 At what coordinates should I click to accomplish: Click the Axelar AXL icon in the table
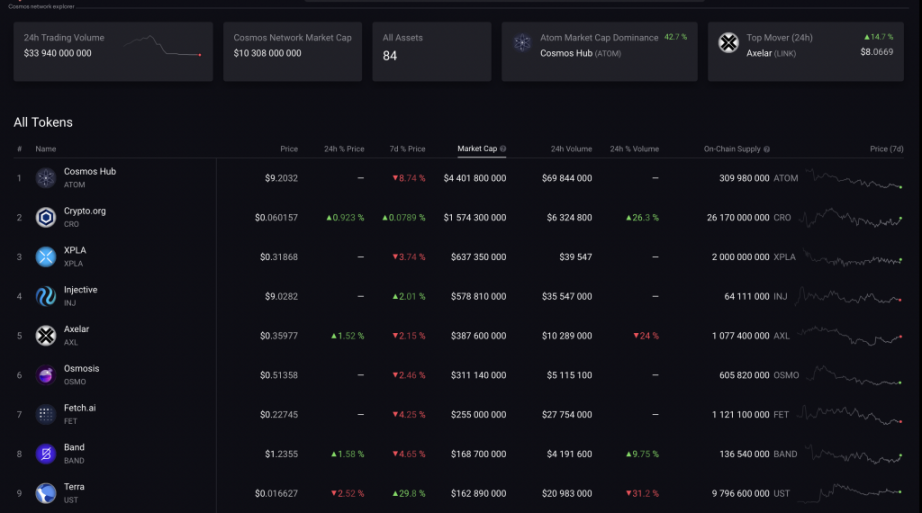(46, 336)
